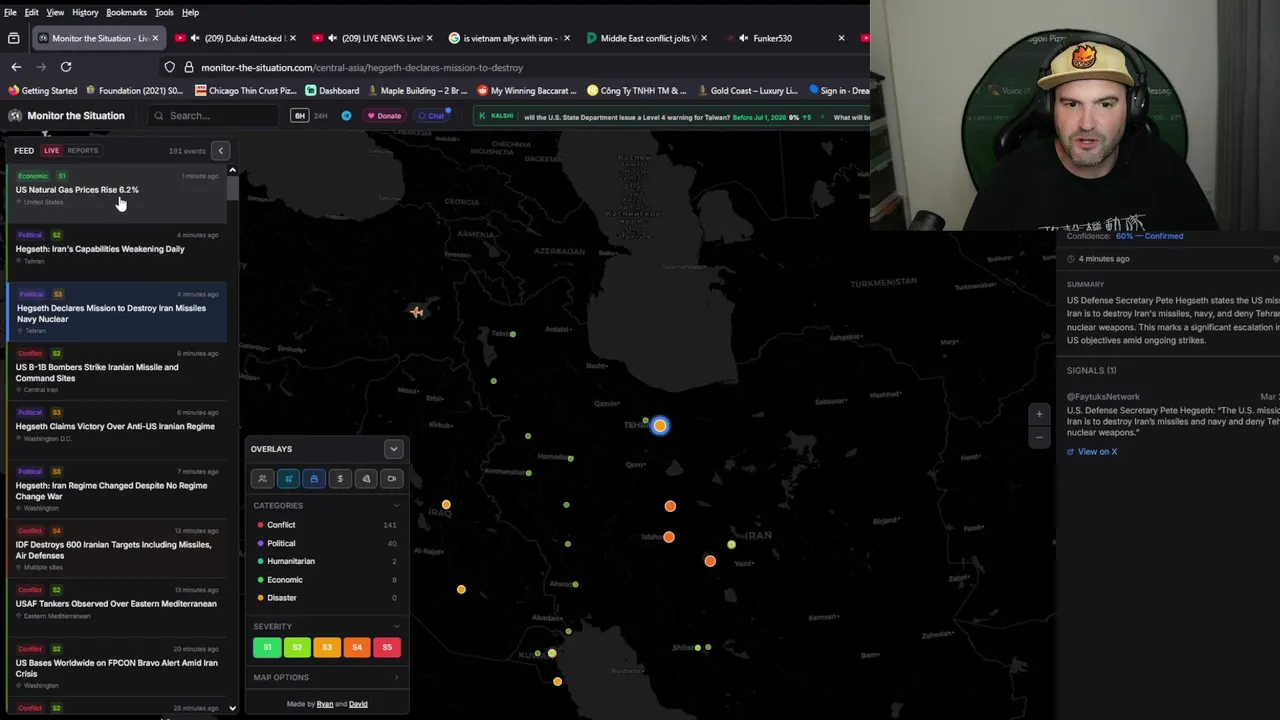Image resolution: width=1280 pixels, height=720 pixels.
Task: Open the Chicago Thin Crust Pizza bookmark
Action: 245,90
